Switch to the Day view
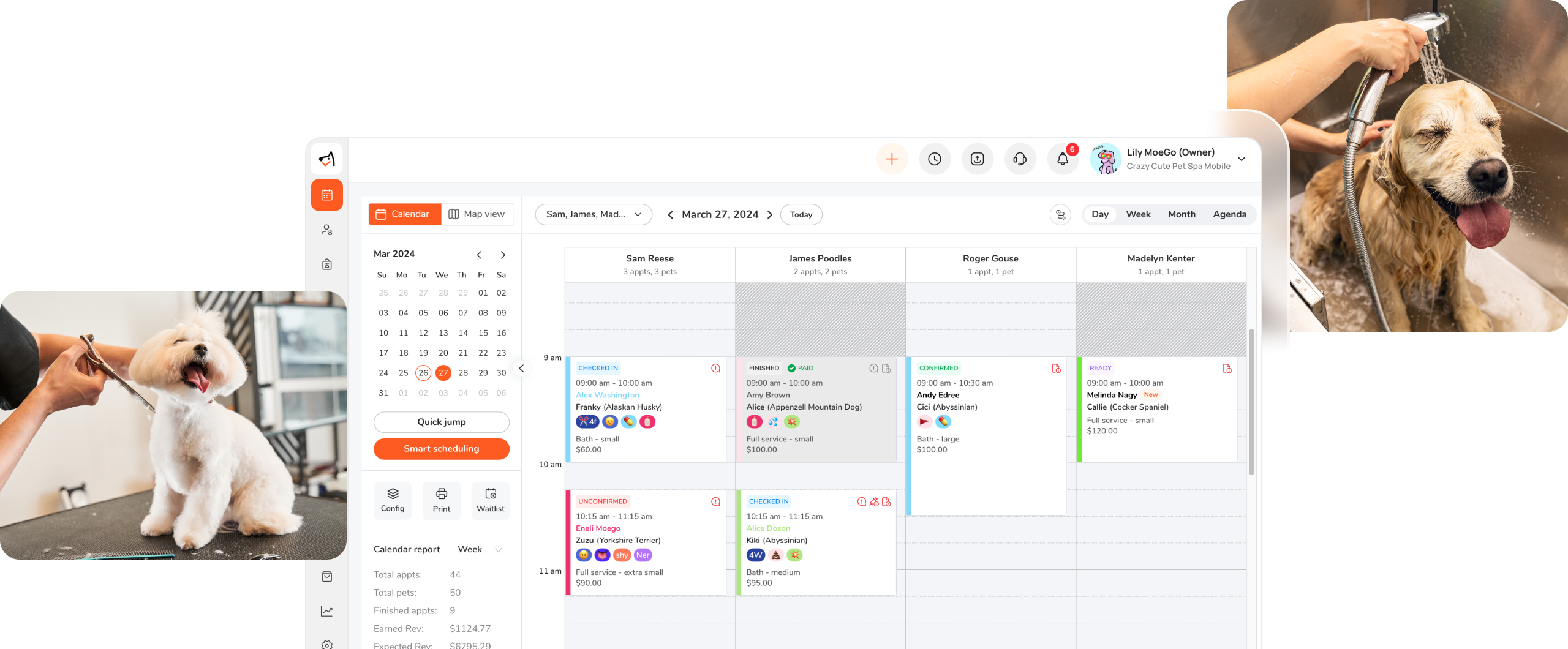 click(x=1099, y=214)
